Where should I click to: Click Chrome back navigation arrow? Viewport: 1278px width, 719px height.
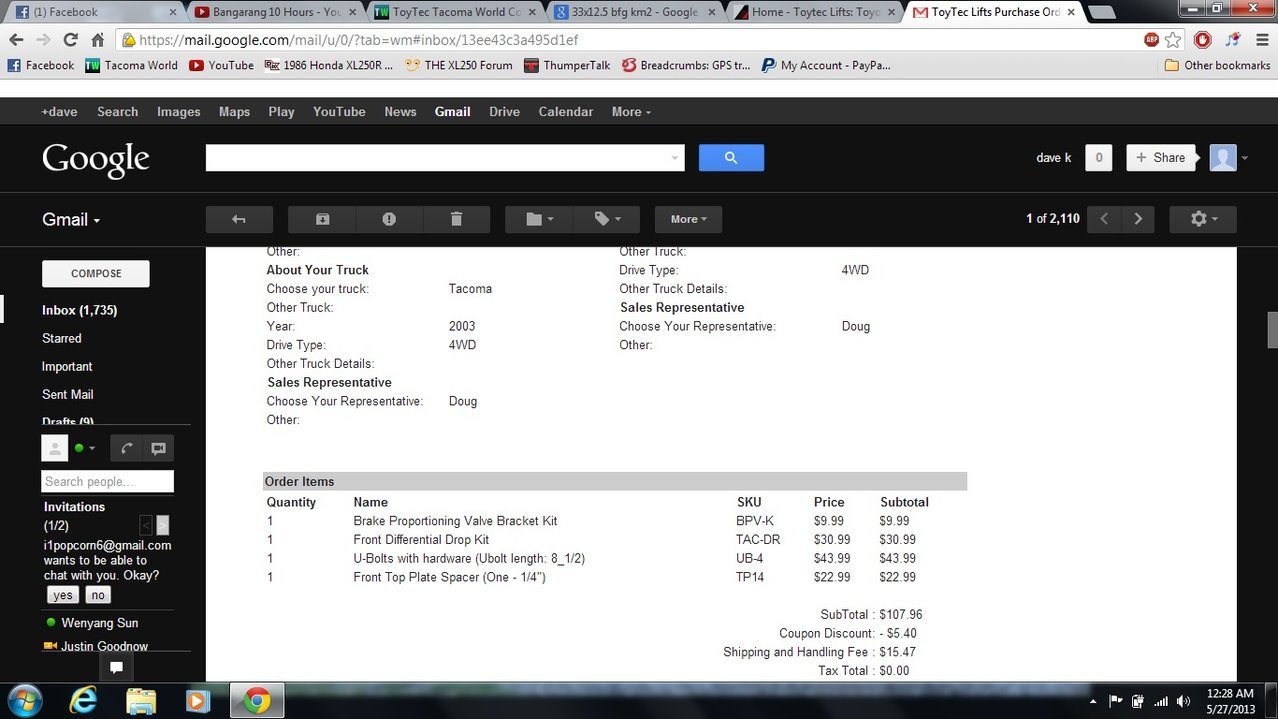coord(16,40)
